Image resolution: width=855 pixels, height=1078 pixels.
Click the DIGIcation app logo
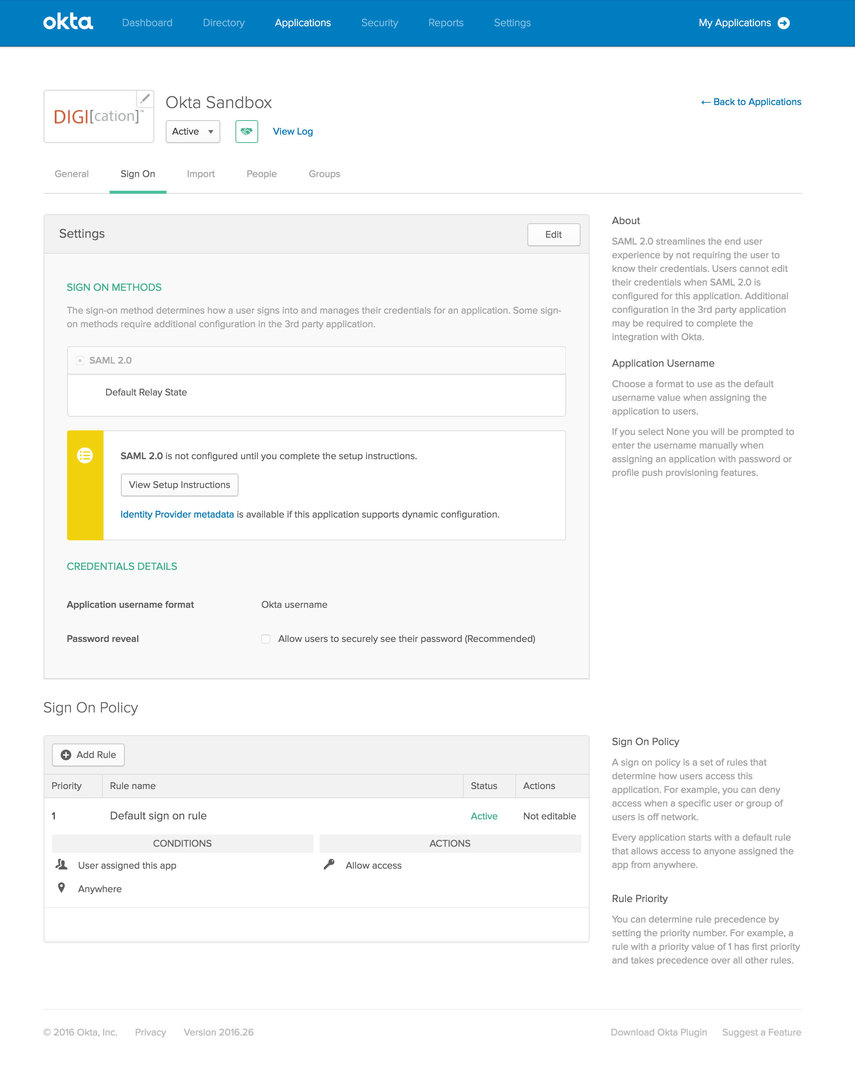(x=97, y=116)
